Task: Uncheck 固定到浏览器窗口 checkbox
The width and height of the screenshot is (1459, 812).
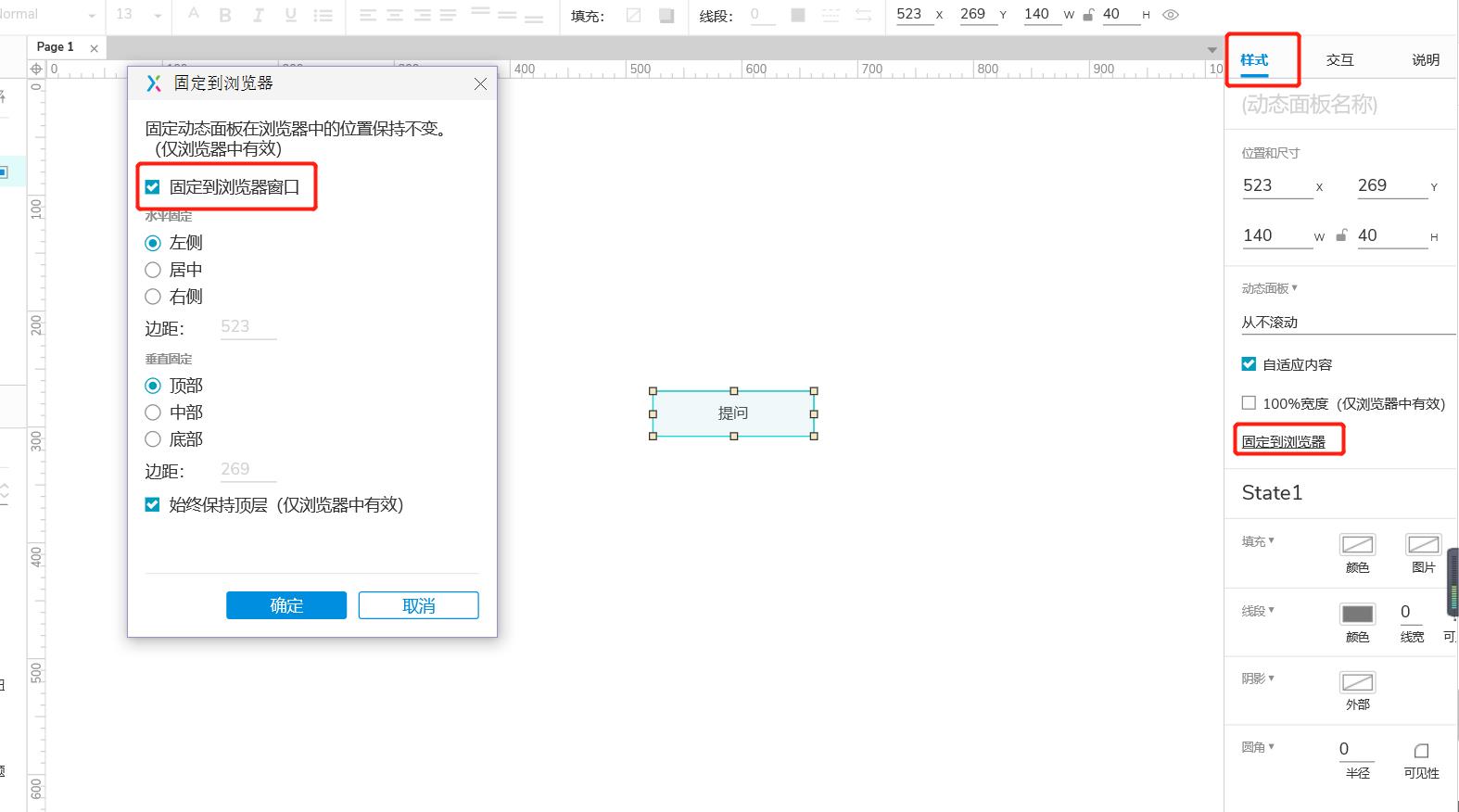Action: (x=153, y=187)
